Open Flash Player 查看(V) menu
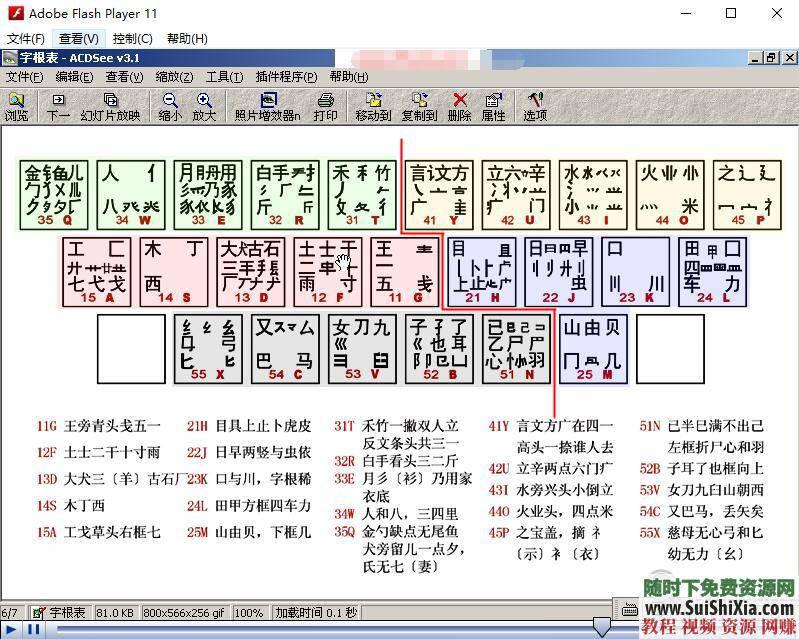Viewport: 799px width, 639px height. 78,39
